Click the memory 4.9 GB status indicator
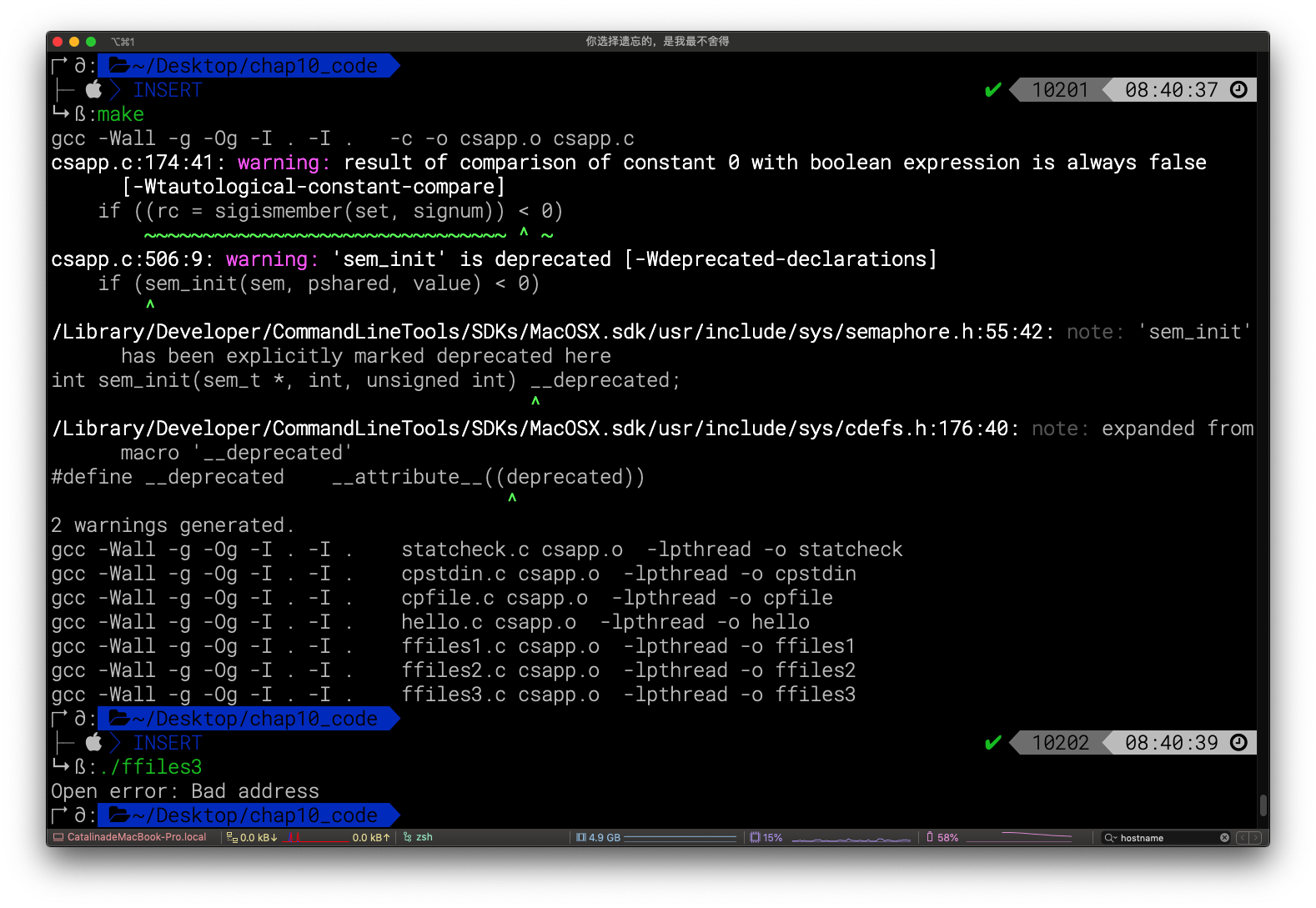Viewport: 1316px width, 908px height. click(599, 838)
